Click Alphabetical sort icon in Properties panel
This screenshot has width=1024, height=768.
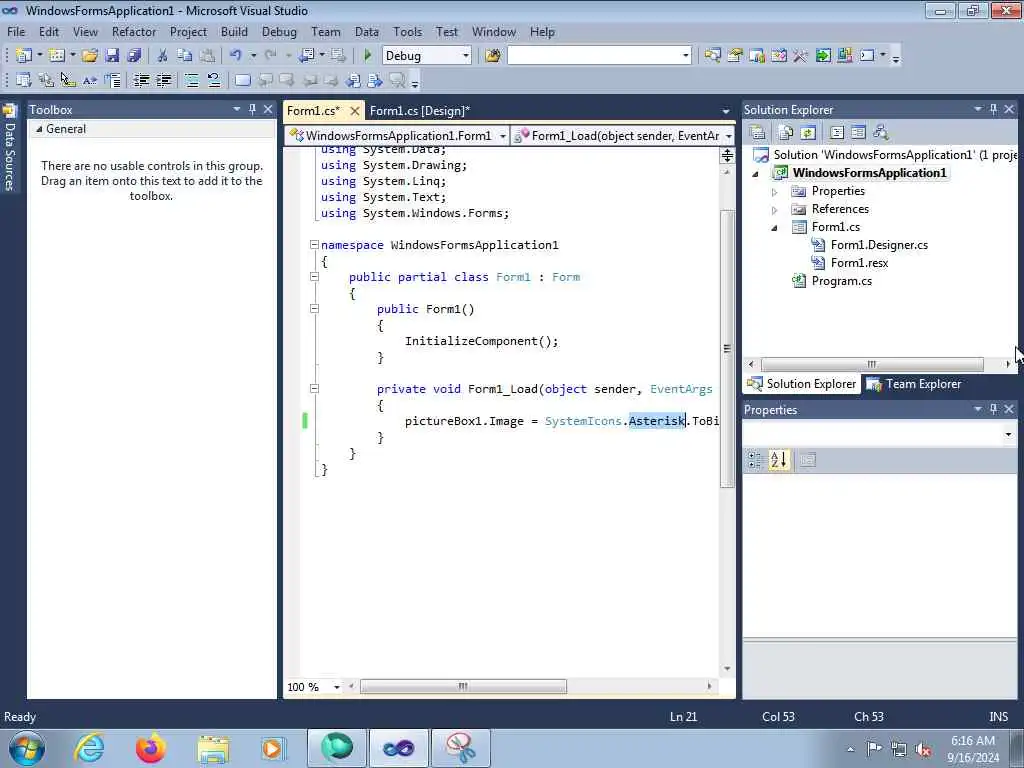click(778, 460)
